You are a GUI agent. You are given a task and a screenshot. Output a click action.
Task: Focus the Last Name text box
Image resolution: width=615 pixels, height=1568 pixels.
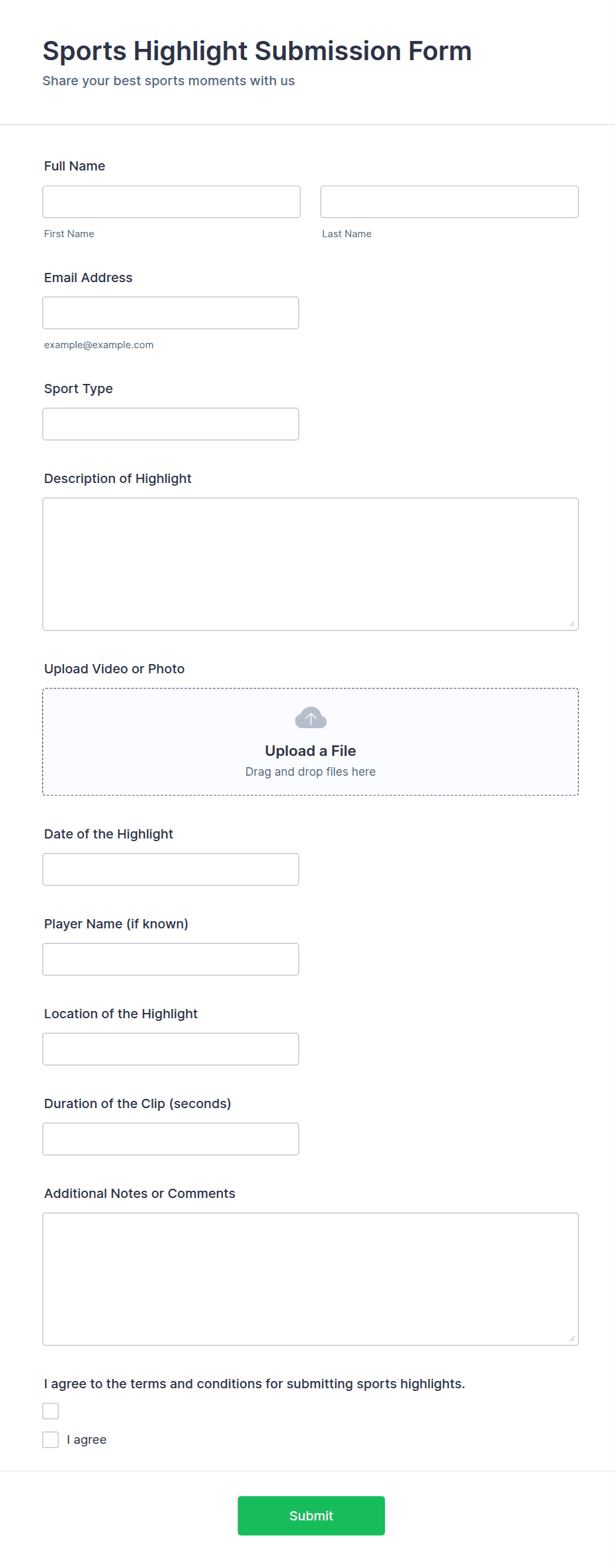[x=449, y=202]
